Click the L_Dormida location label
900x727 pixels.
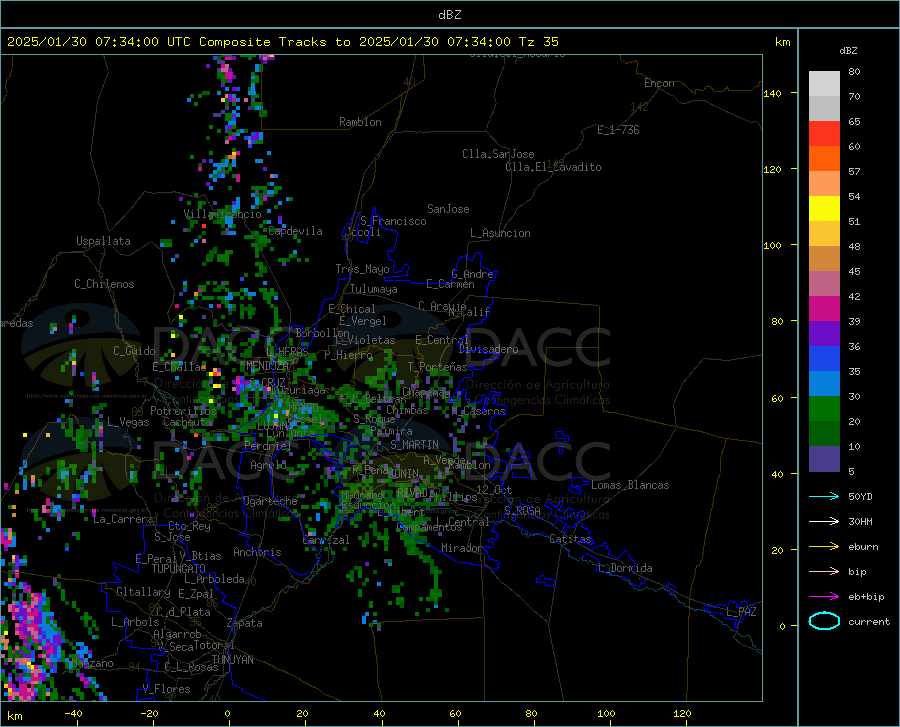pos(624,568)
